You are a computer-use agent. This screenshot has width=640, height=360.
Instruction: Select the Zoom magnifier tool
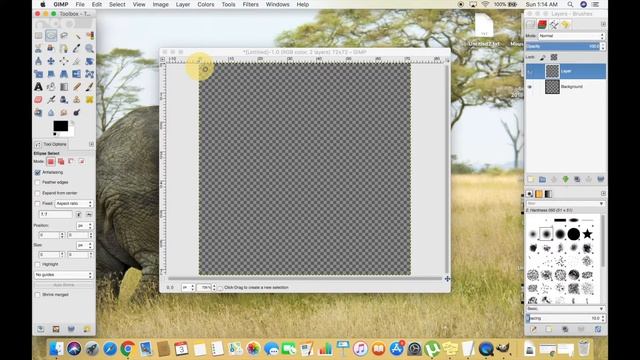(x=89, y=49)
